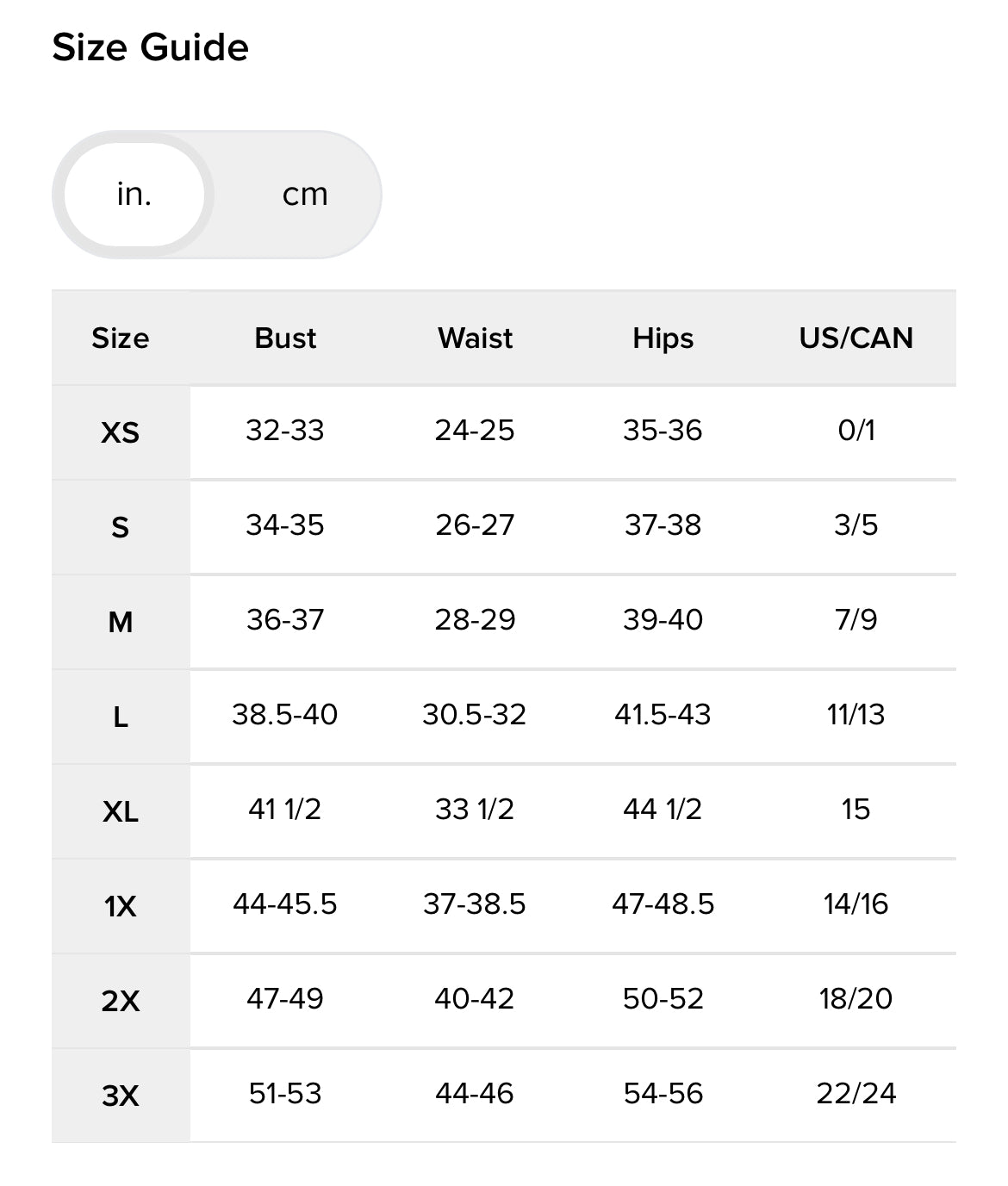Select the XL size row label
The height and width of the screenshot is (1186, 1008).
click(121, 810)
